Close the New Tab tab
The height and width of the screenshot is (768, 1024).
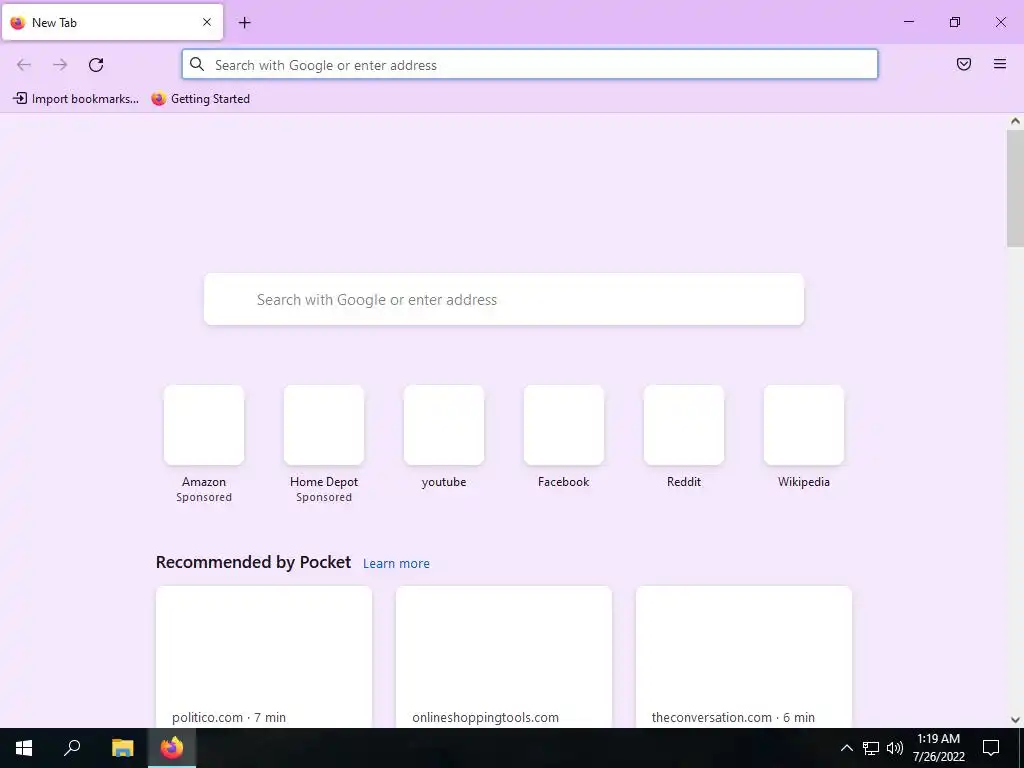coord(207,22)
